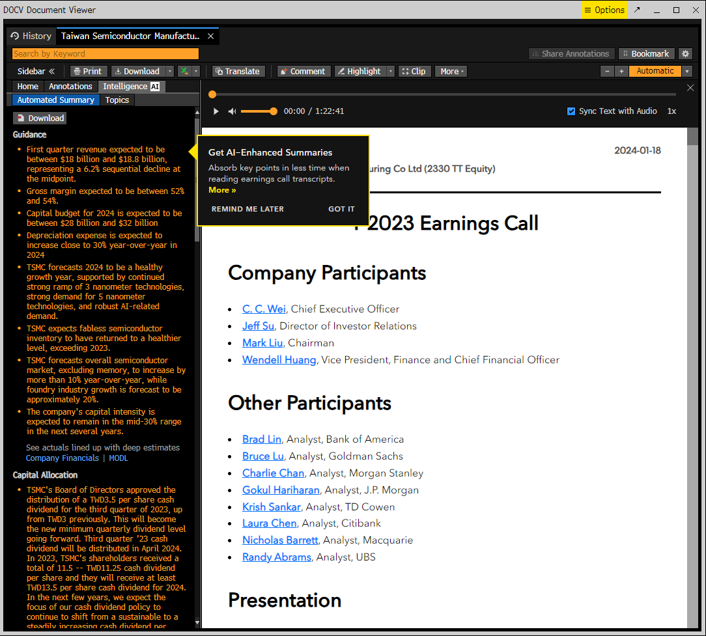Viewport: 706px width, 636px height.
Task: Select the Topics tab
Action: click(117, 100)
